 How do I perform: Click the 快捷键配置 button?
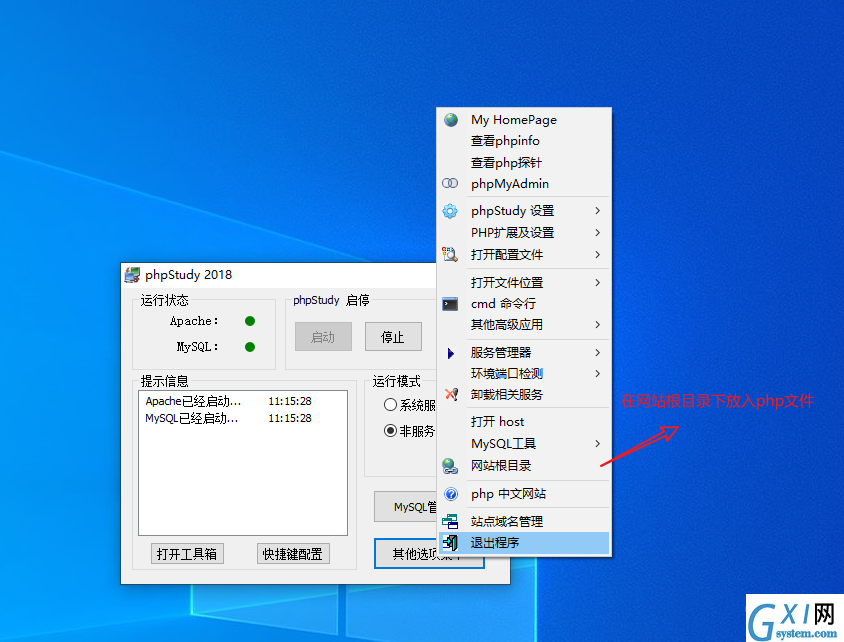point(293,554)
